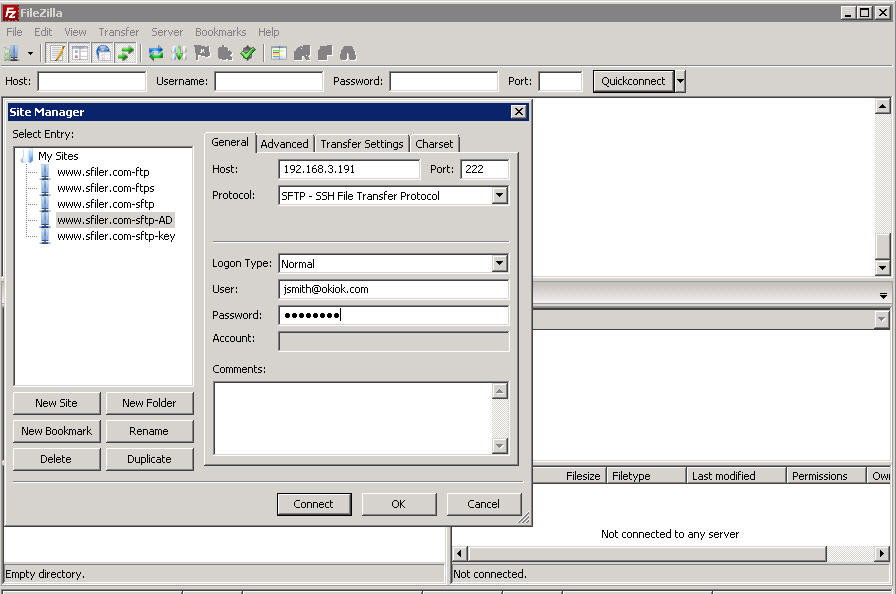
Task: Click the Comments text area
Action: (353, 418)
